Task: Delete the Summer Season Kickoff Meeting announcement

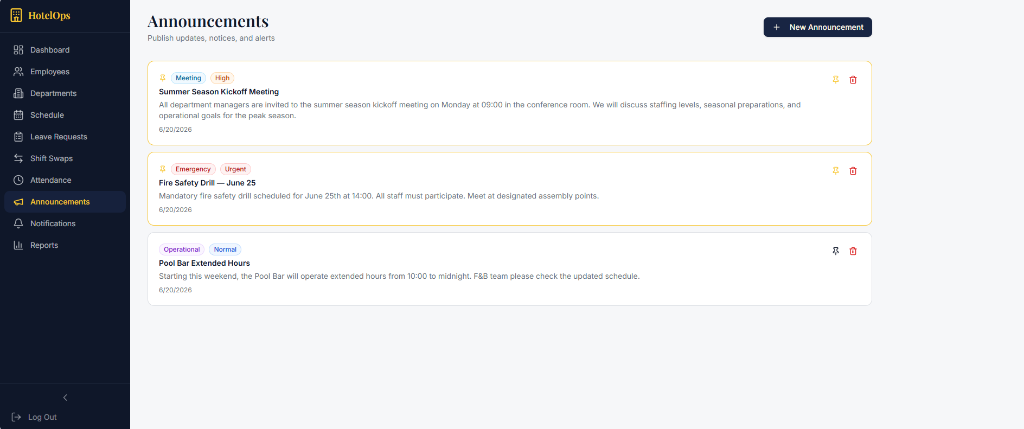Action: (852, 80)
